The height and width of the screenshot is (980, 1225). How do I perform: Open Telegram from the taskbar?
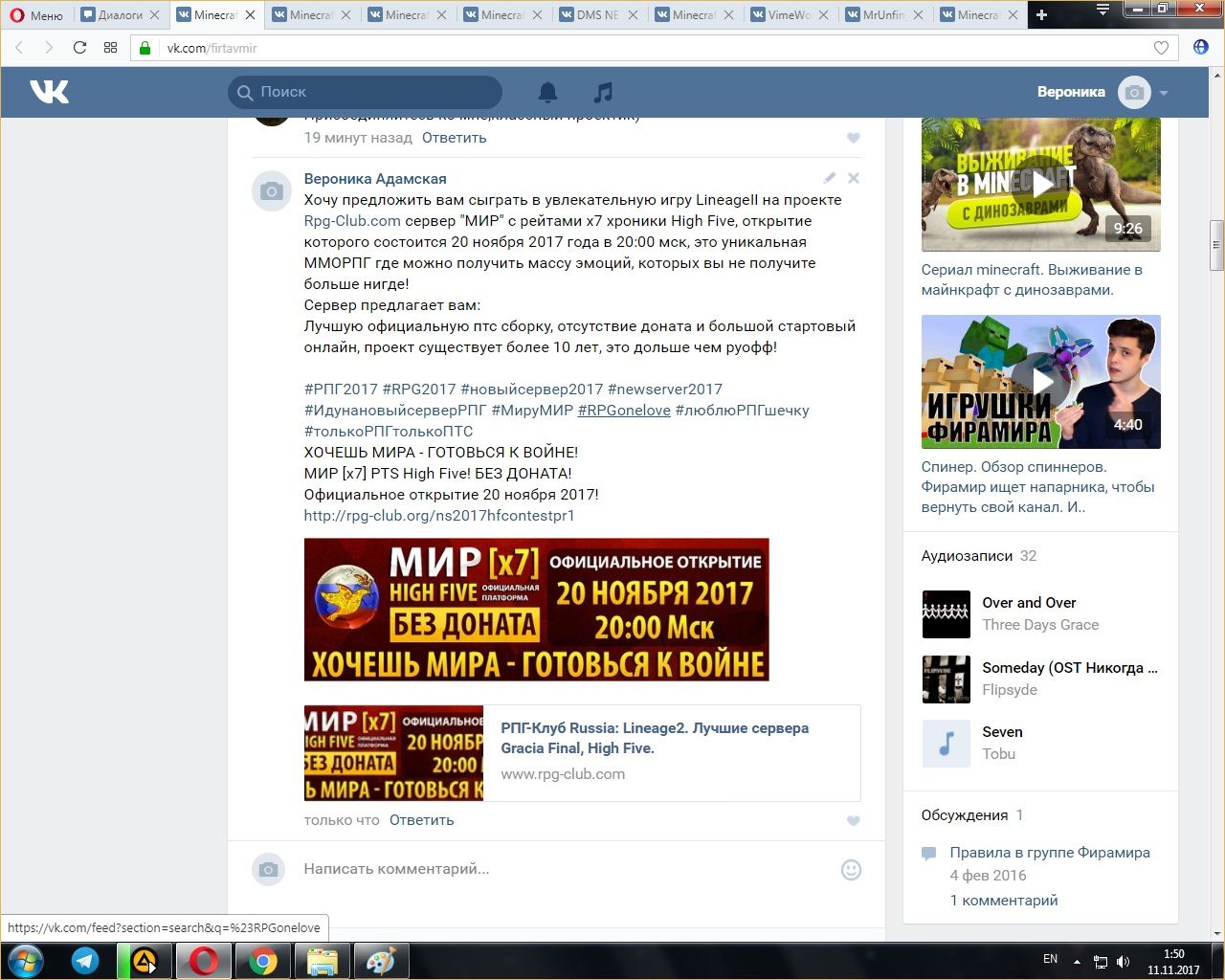(x=85, y=961)
